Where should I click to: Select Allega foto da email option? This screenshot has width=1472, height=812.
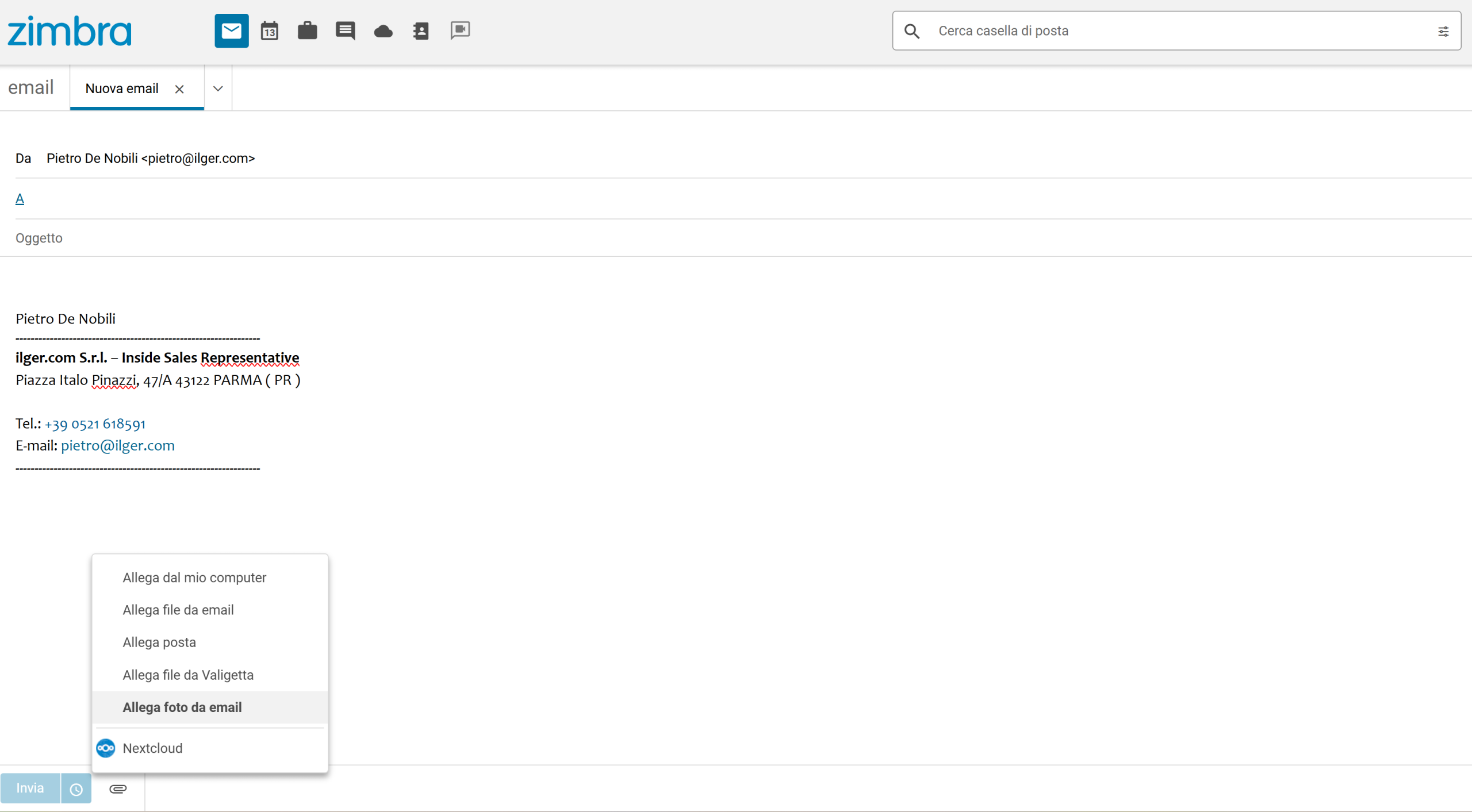coord(182,707)
